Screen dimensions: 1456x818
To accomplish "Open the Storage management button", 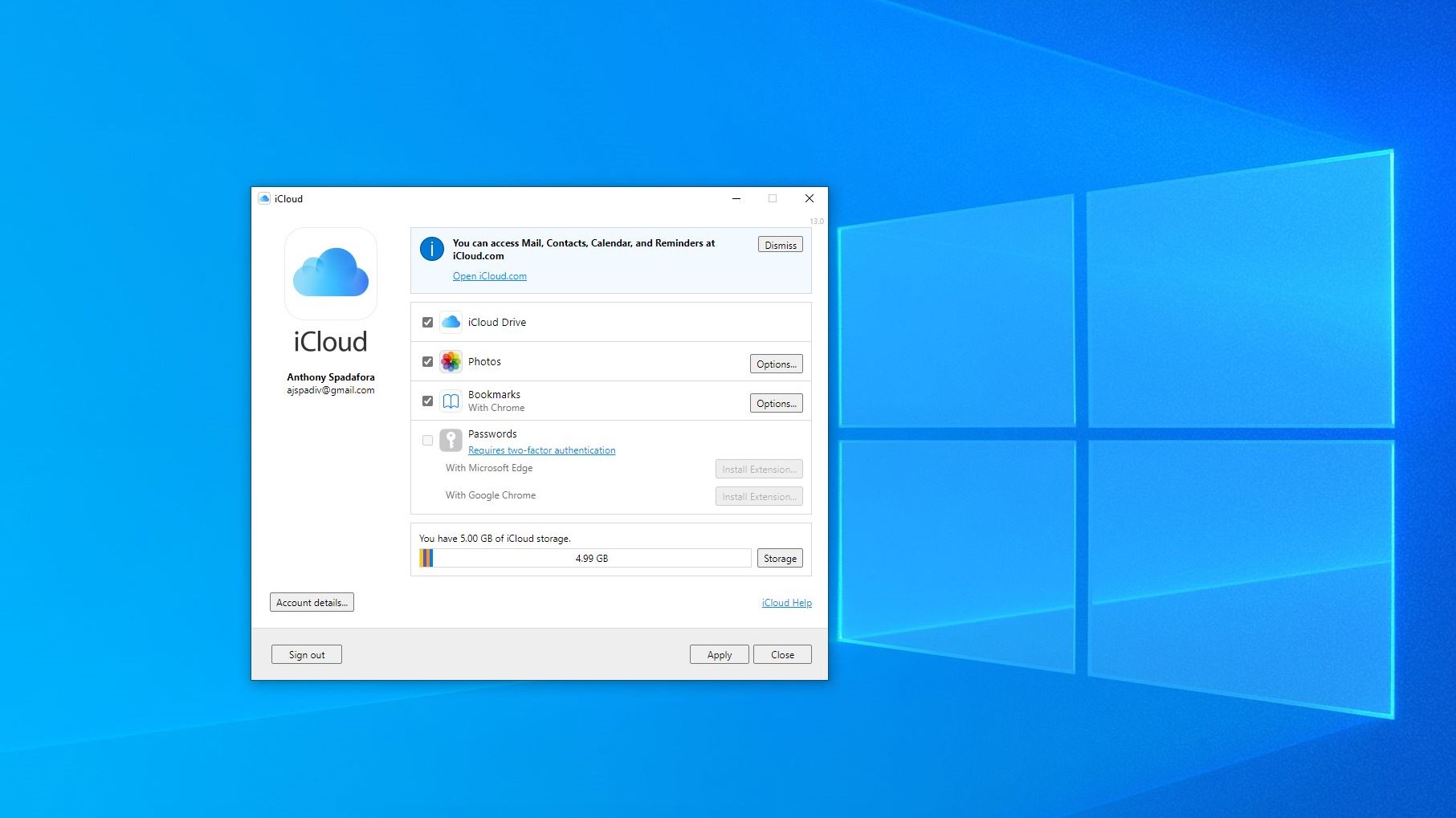I will click(x=780, y=558).
